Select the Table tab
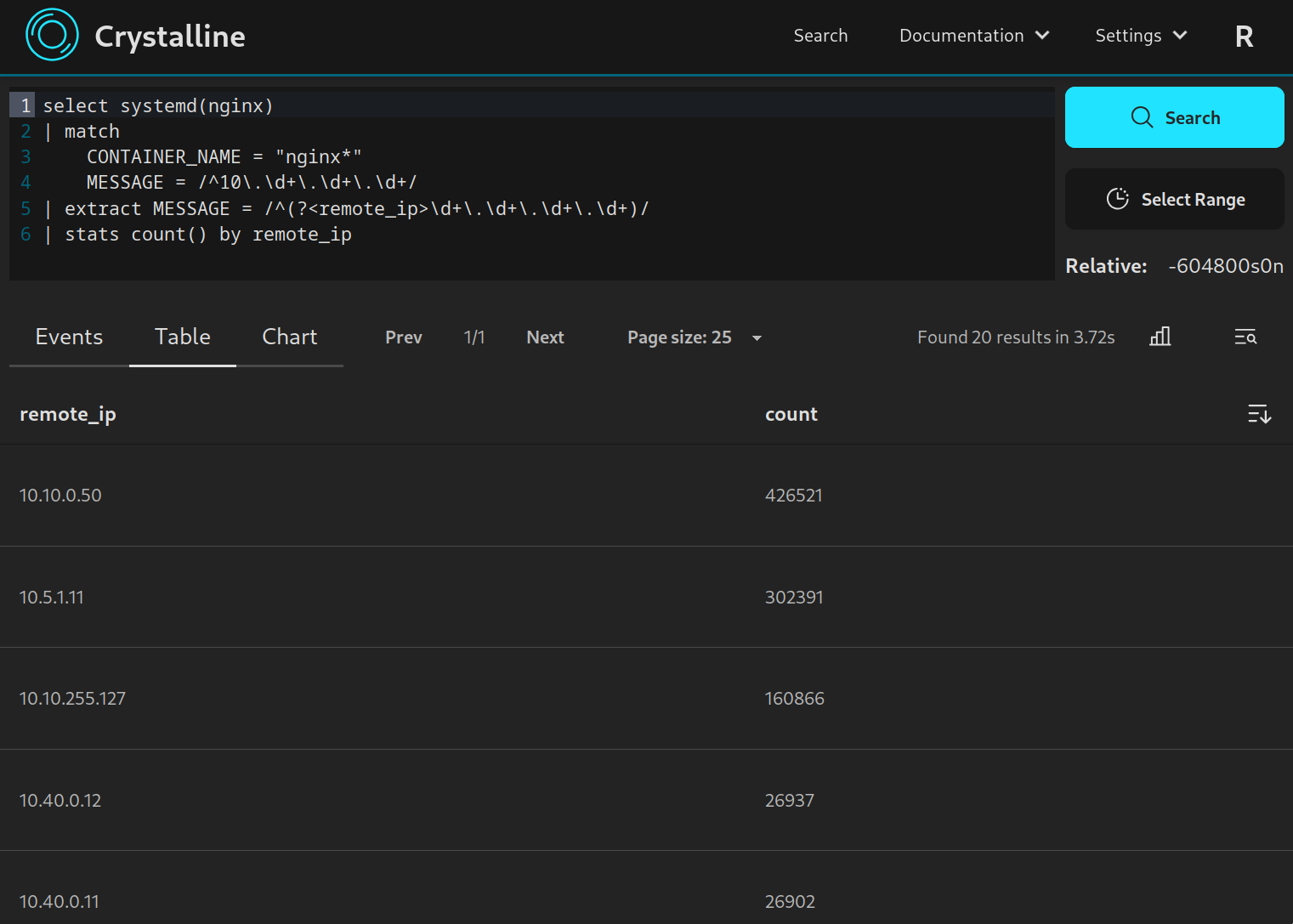 pos(183,337)
